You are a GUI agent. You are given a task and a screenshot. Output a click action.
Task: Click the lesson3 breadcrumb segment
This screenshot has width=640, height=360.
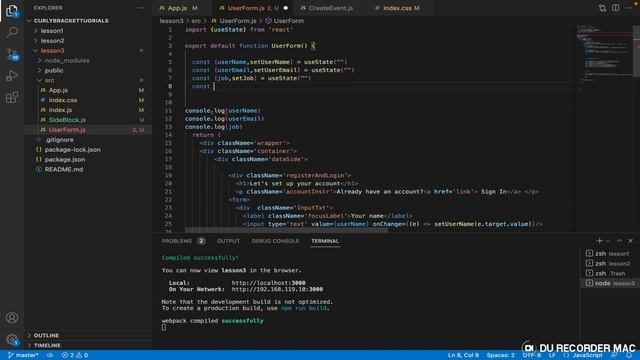point(171,21)
